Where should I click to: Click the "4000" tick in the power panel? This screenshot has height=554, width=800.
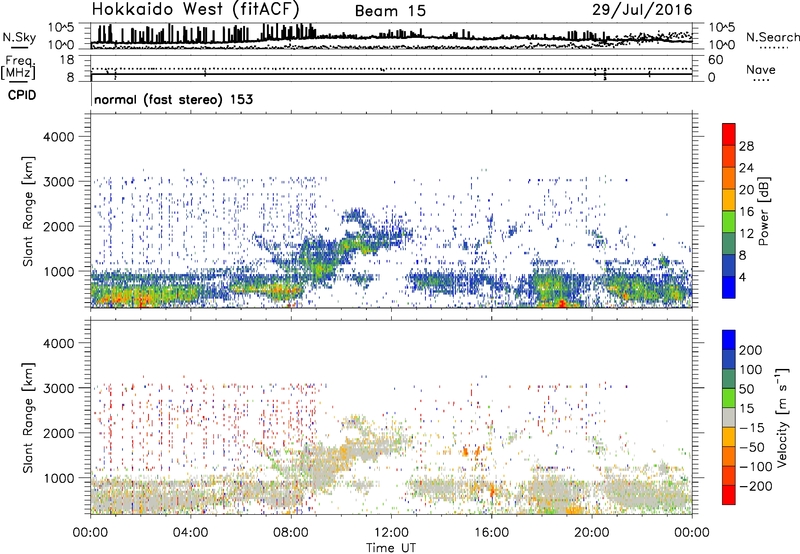coord(58,137)
